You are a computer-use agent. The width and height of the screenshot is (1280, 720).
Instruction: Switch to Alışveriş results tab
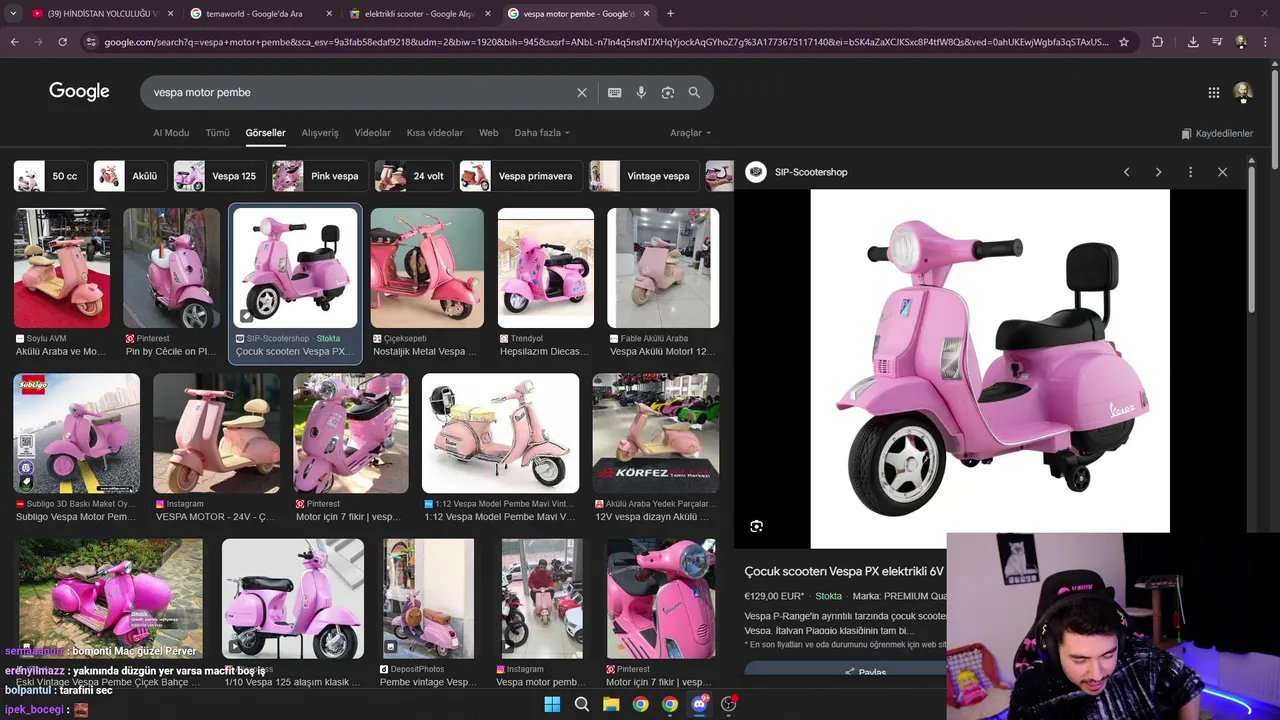pyautogui.click(x=320, y=133)
